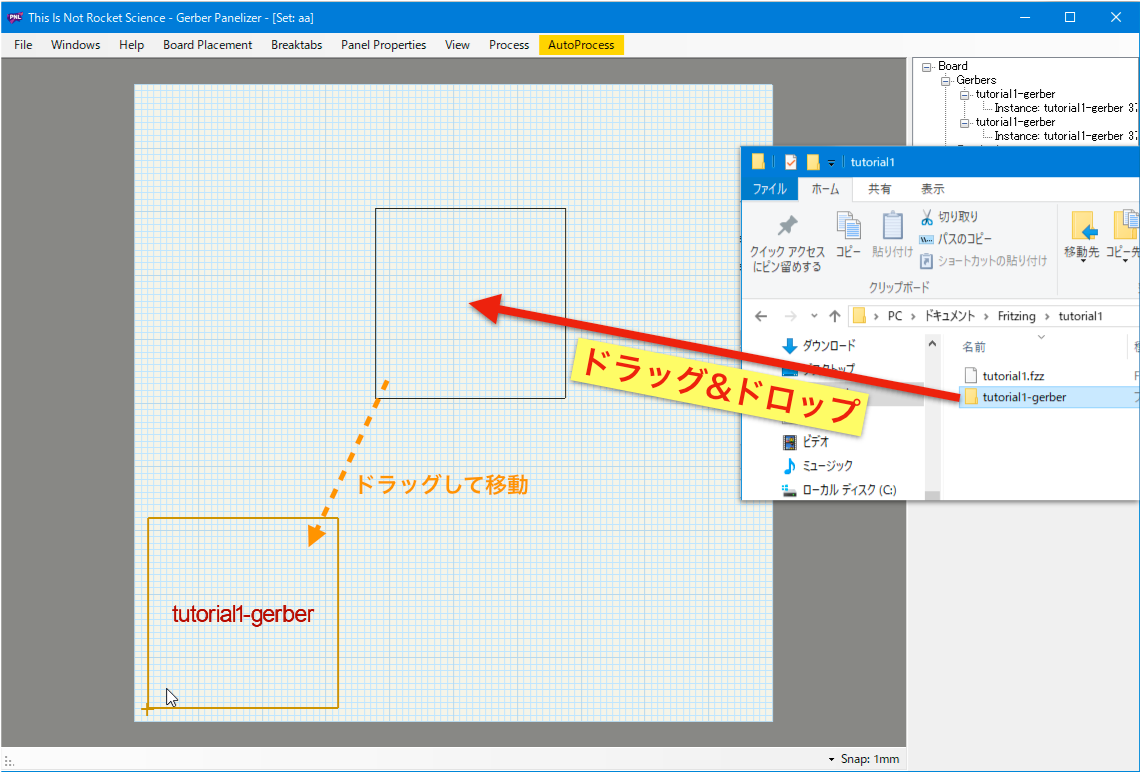1140x772 pixels.
Task: Click the パスのコピー icon
Action: (926, 239)
